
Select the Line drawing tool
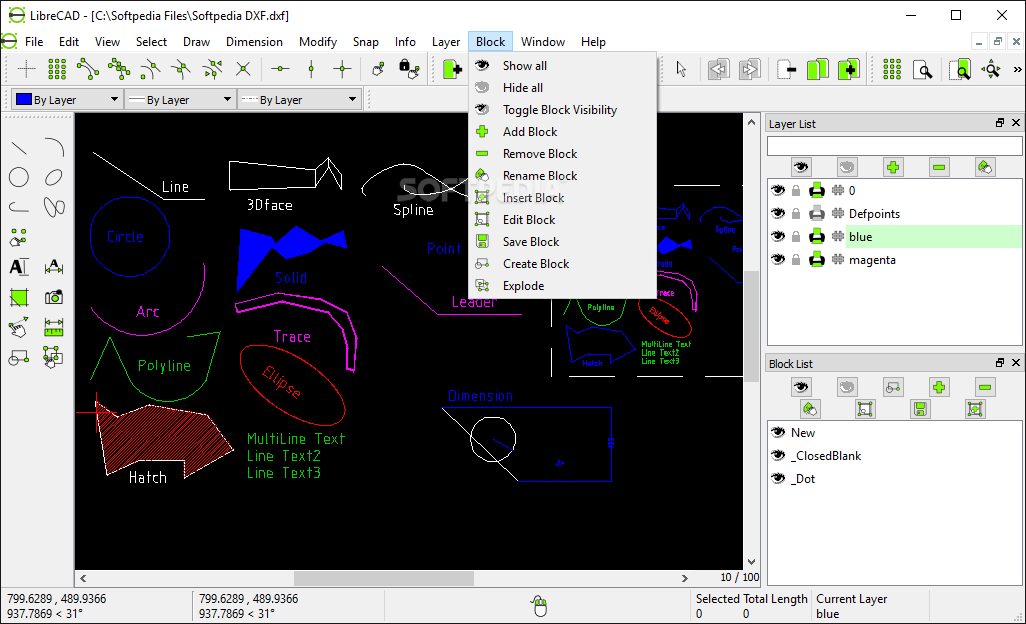19,147
